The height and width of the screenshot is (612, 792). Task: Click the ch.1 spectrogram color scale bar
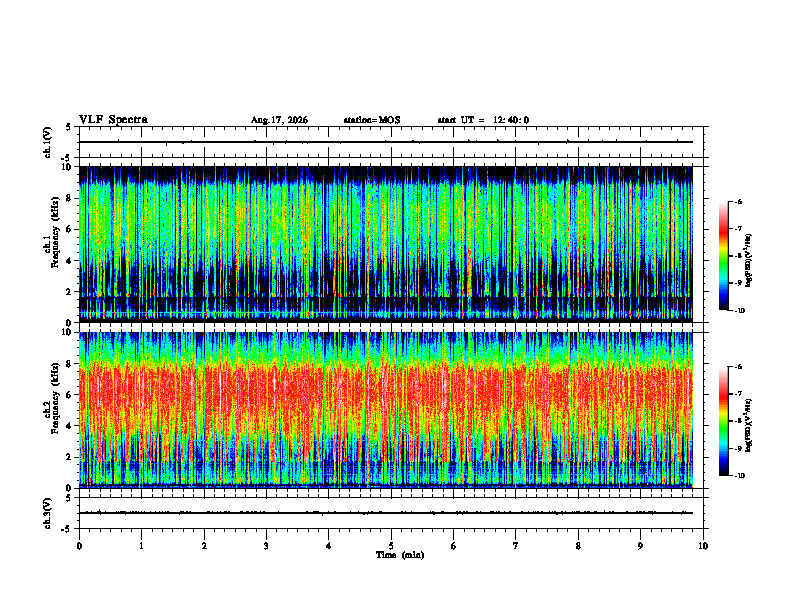(x=723, y=256)
